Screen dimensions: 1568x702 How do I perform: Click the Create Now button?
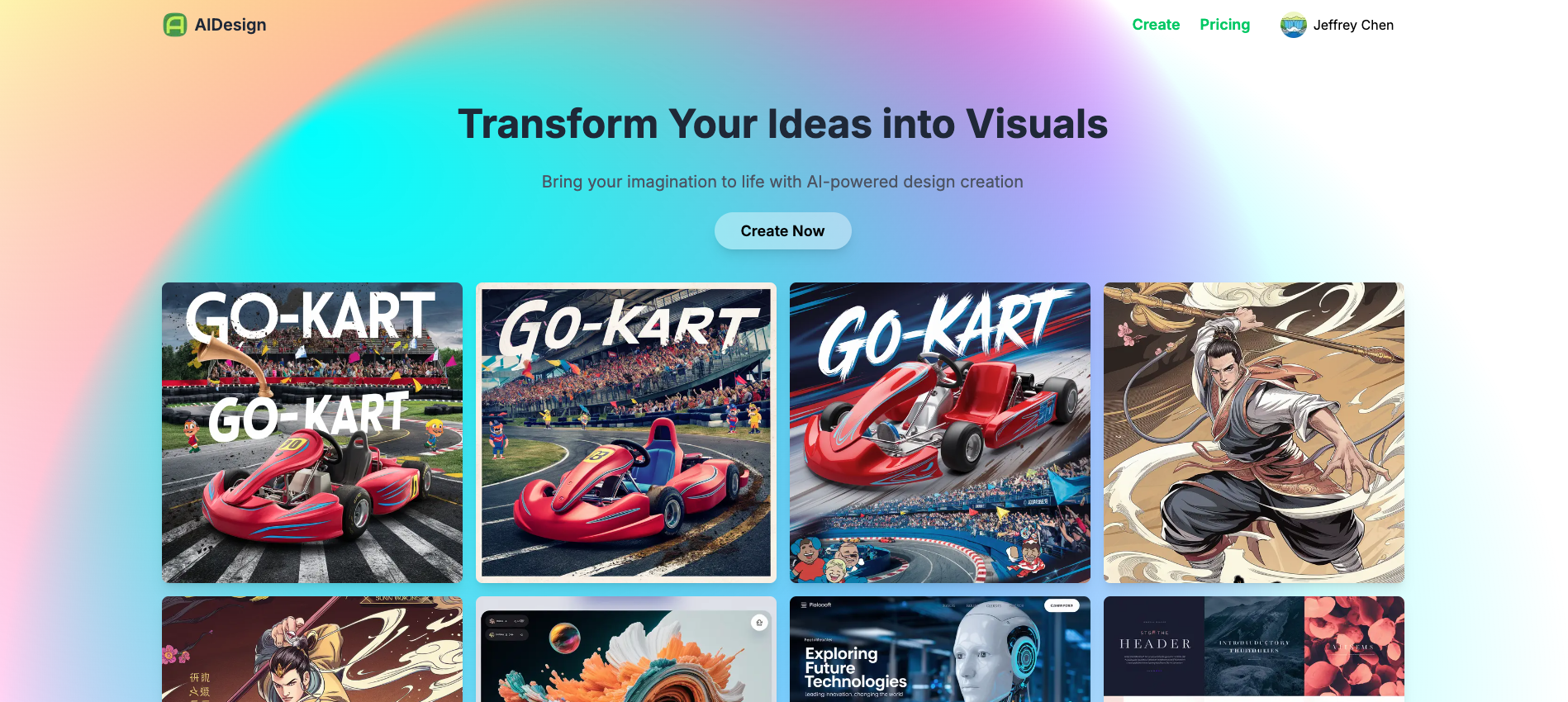(782, 231)
